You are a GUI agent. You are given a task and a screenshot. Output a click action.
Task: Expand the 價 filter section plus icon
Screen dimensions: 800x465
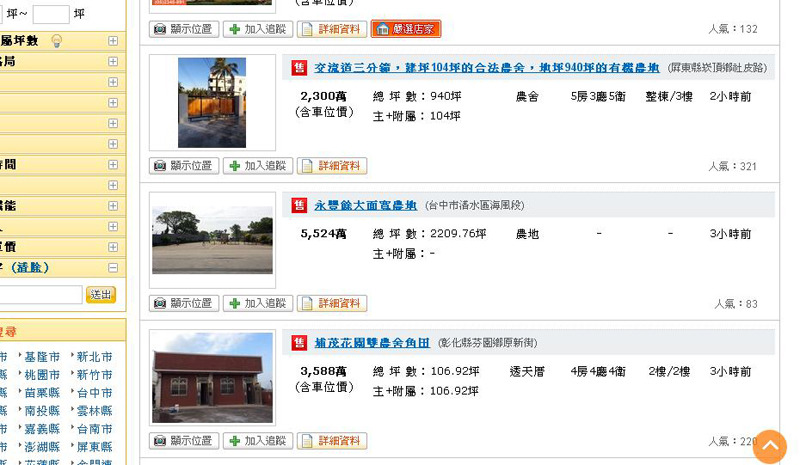(x=113, y=247)
